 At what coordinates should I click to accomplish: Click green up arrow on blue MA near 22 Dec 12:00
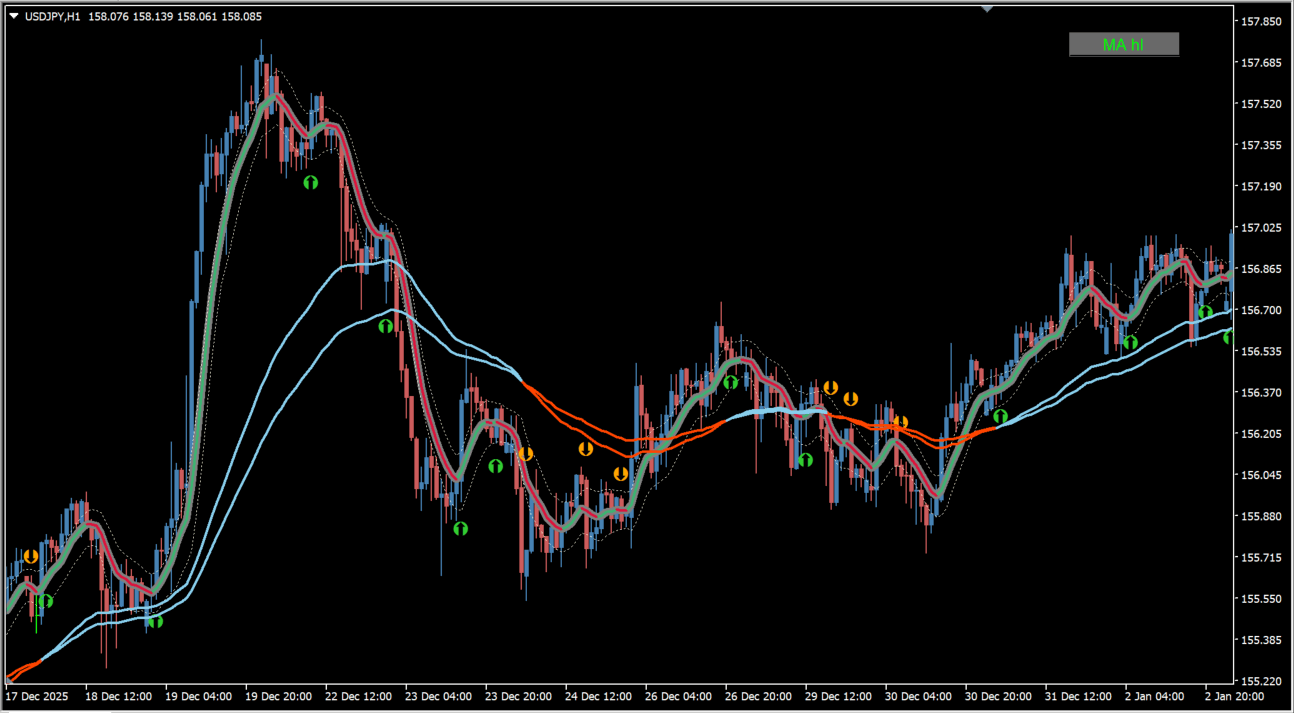(386, 326)
